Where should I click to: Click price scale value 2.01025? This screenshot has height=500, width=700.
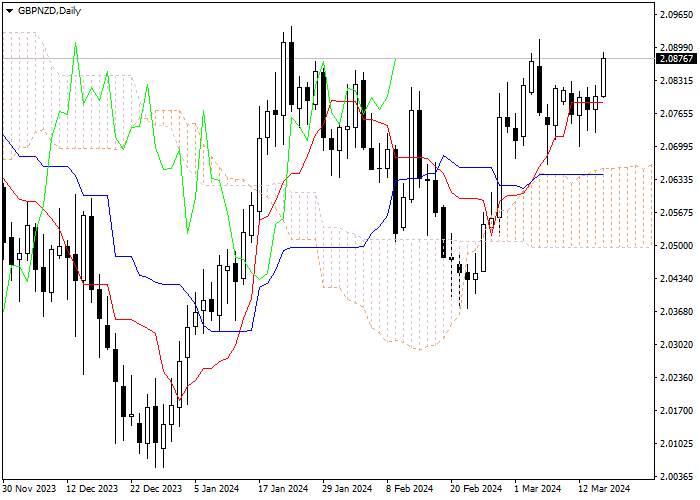(x=676, y=443)
